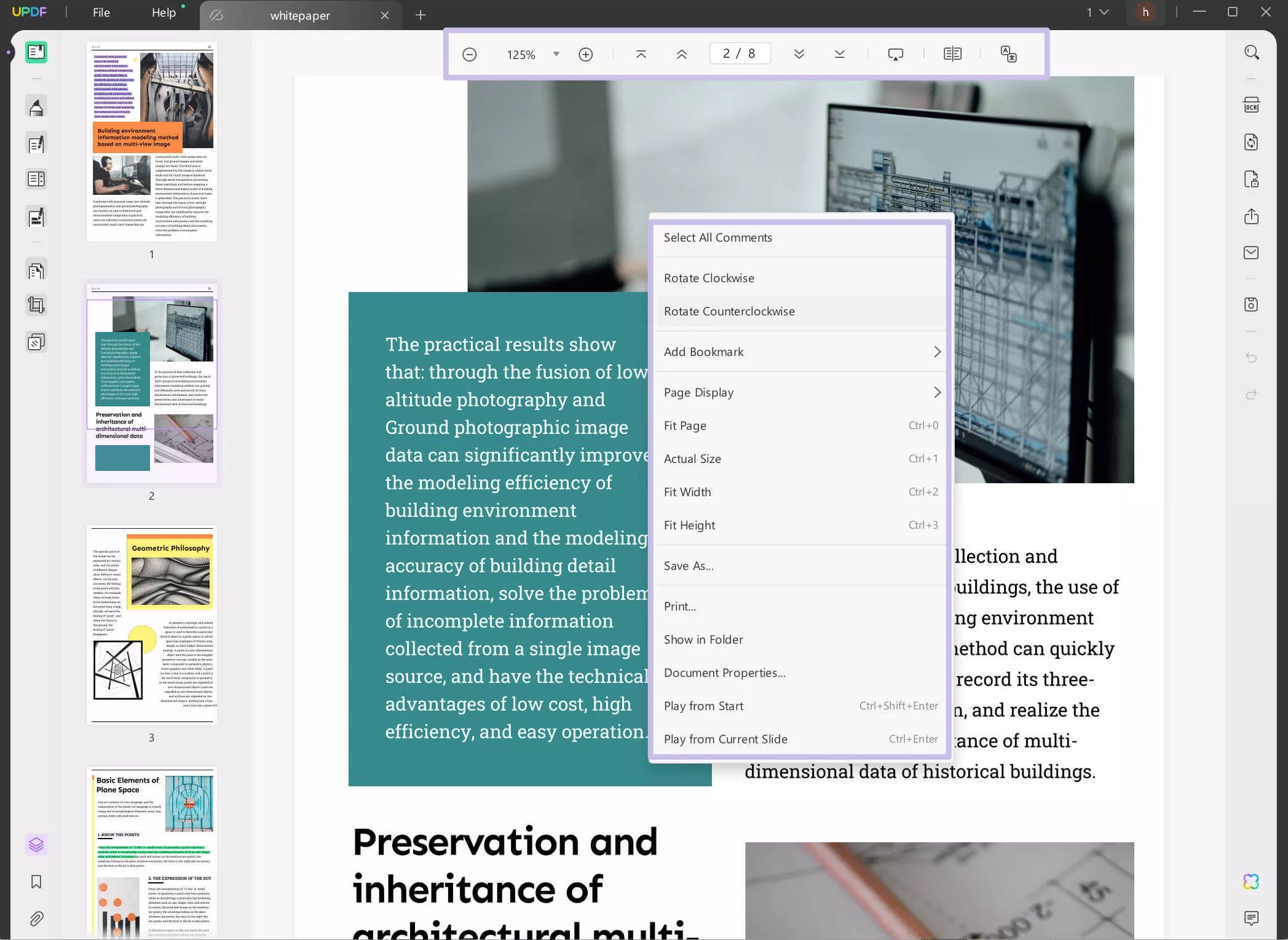Choose Print... from context menu
This screenshot has width=1288, height=940.
click(x=800, y=606)
